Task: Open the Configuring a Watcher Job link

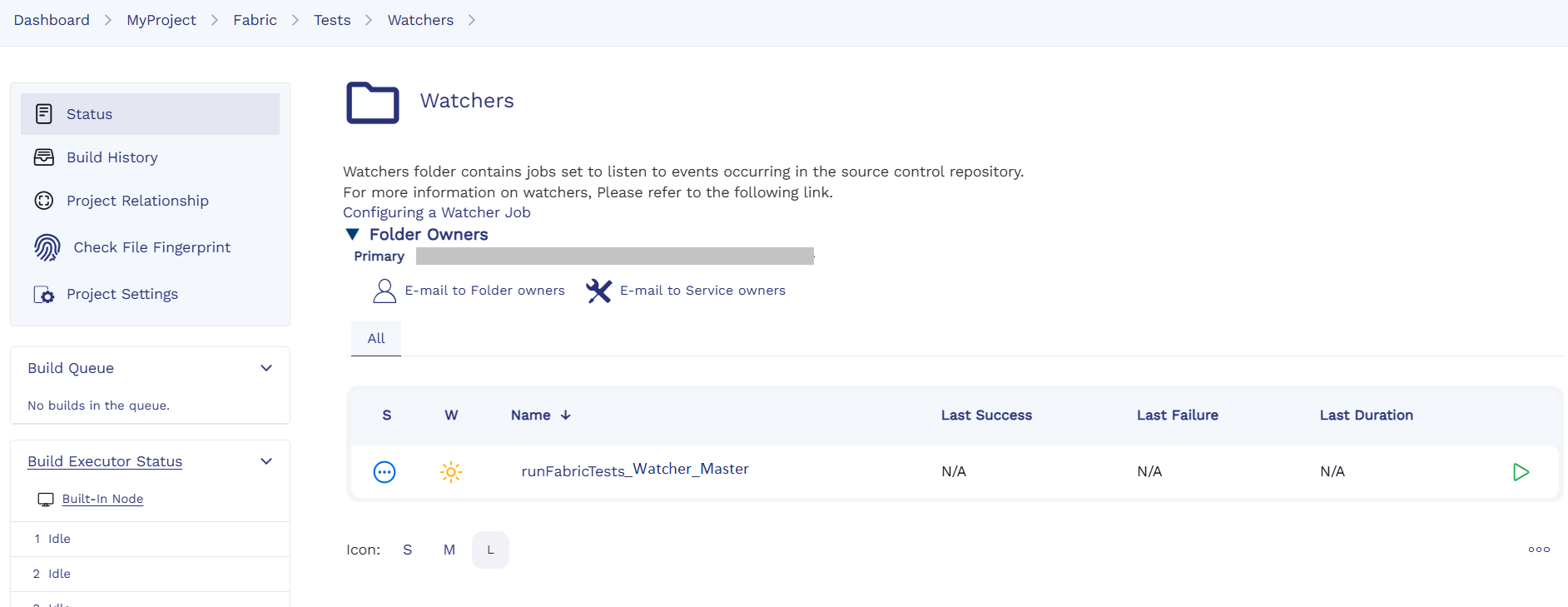Action: [436, 212]
